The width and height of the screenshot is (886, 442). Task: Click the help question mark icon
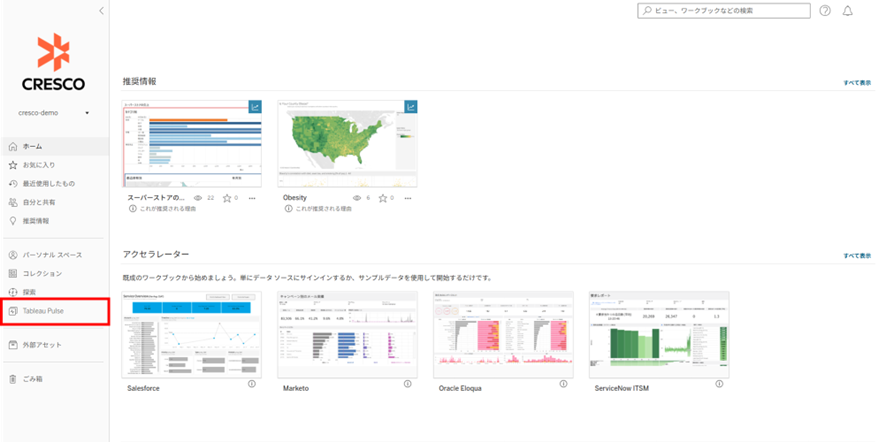pos(825,11)
